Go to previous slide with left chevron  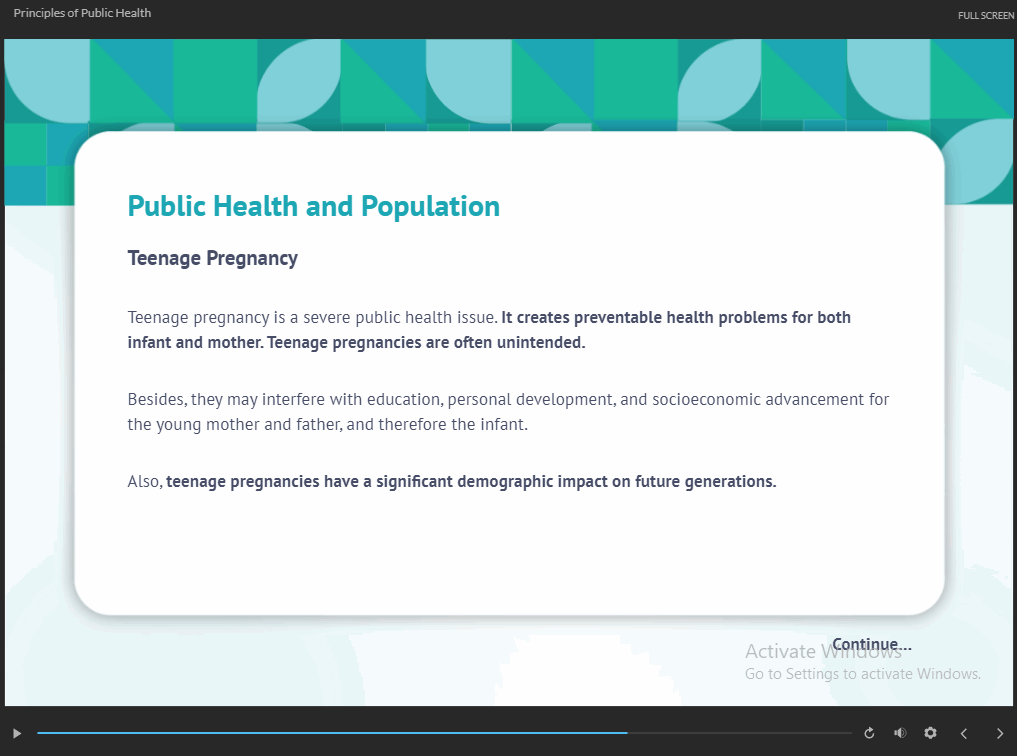pos(964,733)
